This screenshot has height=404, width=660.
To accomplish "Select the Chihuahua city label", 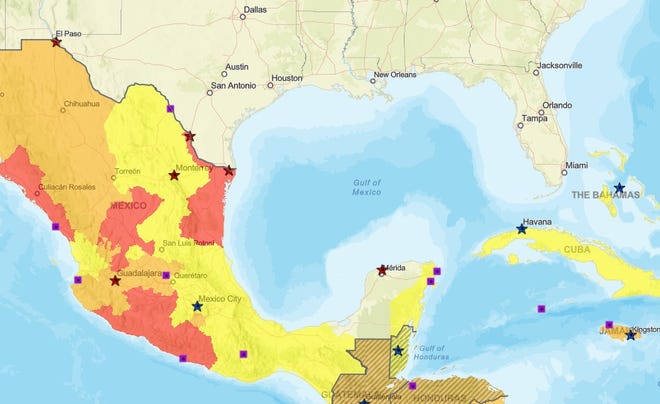I will click(82, 104).
